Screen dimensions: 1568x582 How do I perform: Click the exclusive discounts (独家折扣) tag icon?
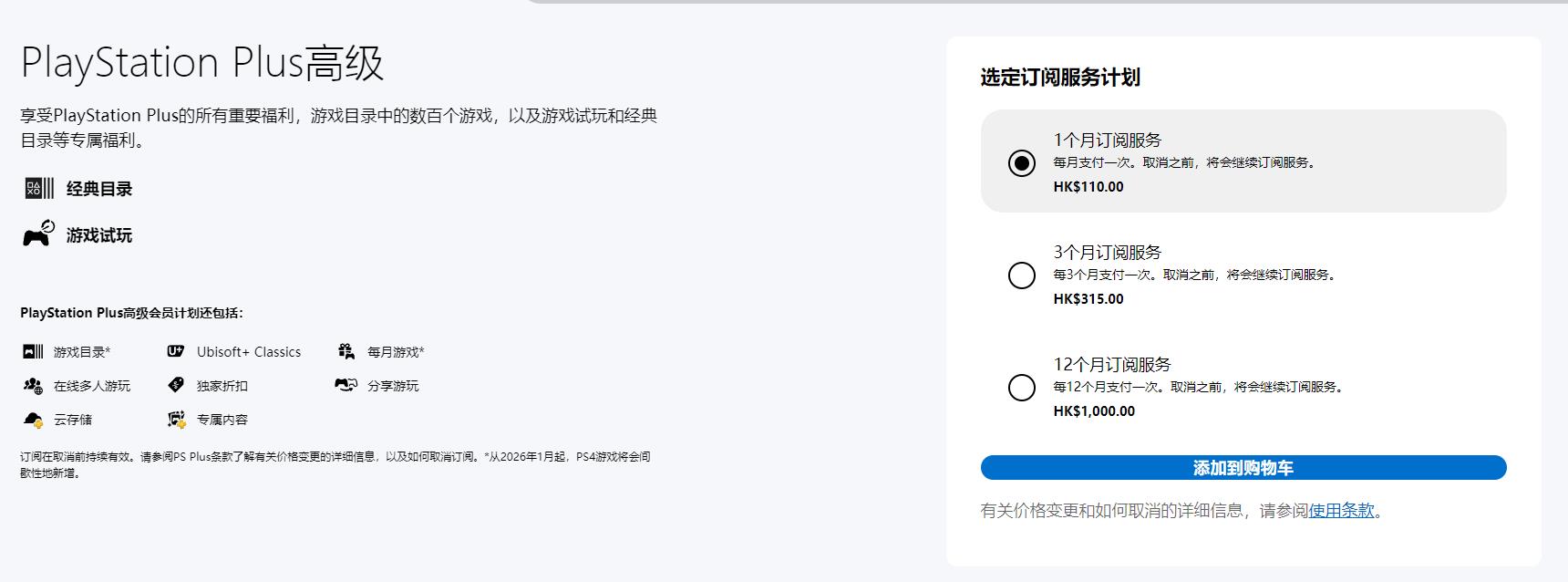click(176, 385)
